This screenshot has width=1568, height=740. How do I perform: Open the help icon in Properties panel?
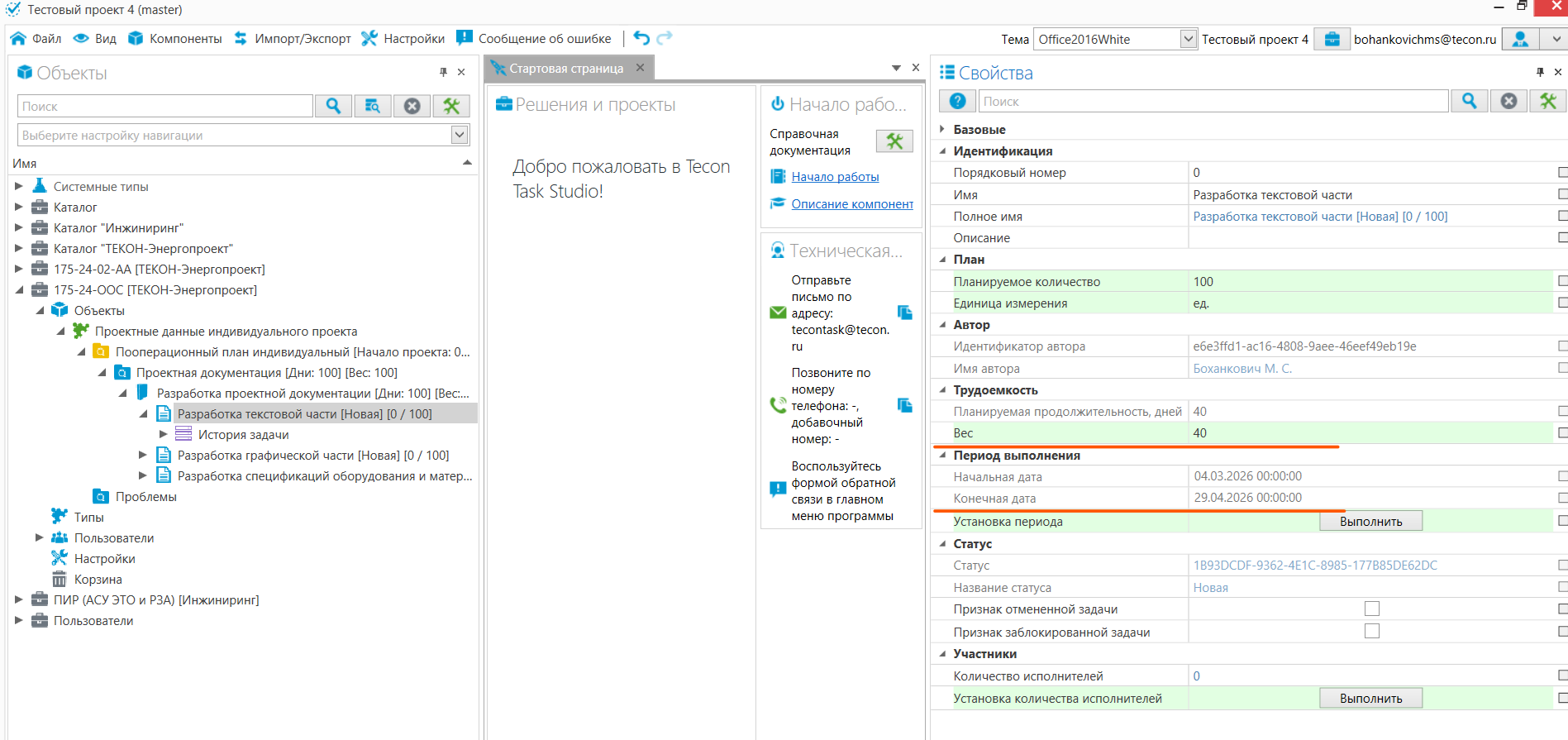pos(957,101)
